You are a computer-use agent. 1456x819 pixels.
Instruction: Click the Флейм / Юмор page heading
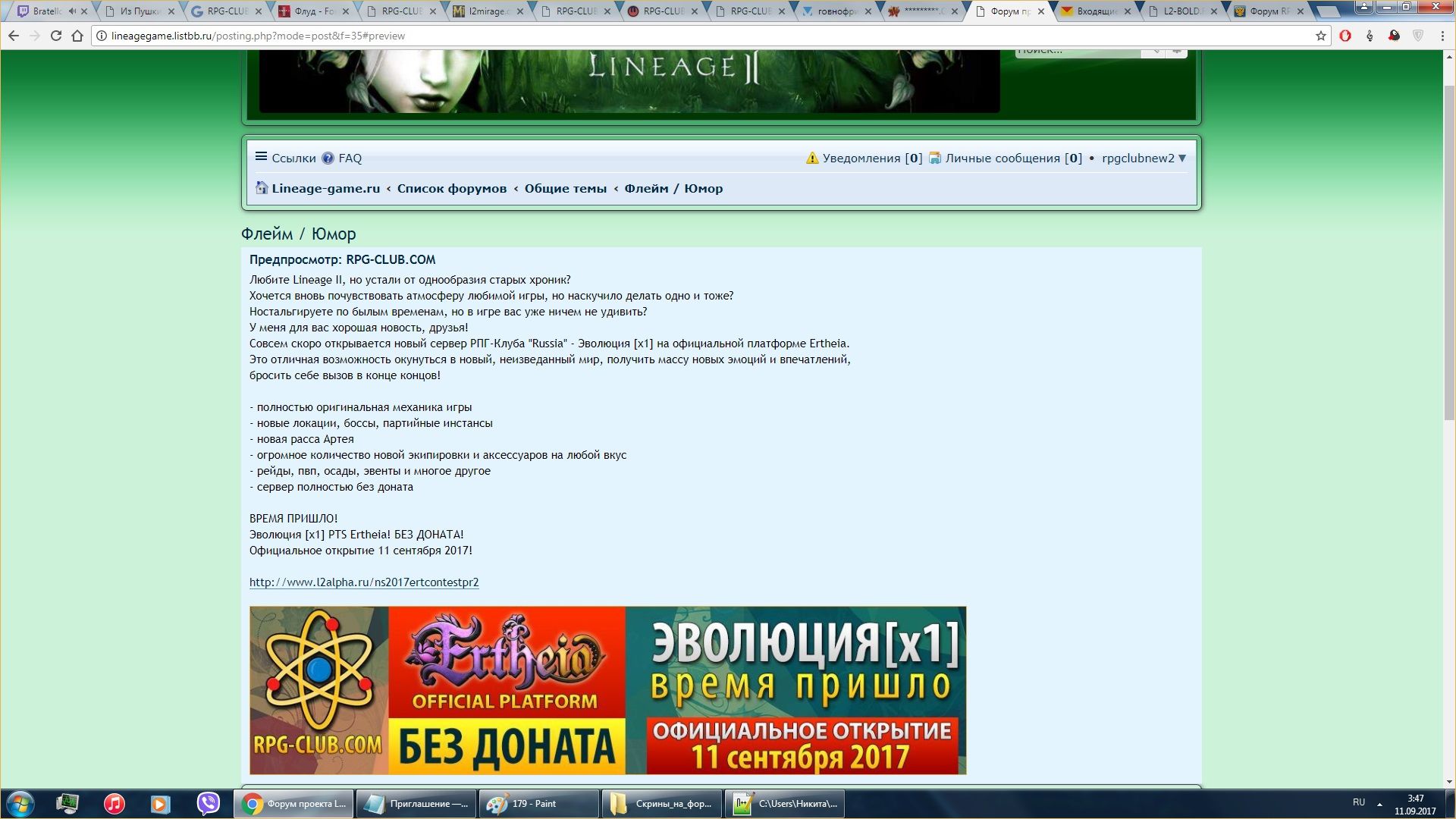(x=298, y=234)
